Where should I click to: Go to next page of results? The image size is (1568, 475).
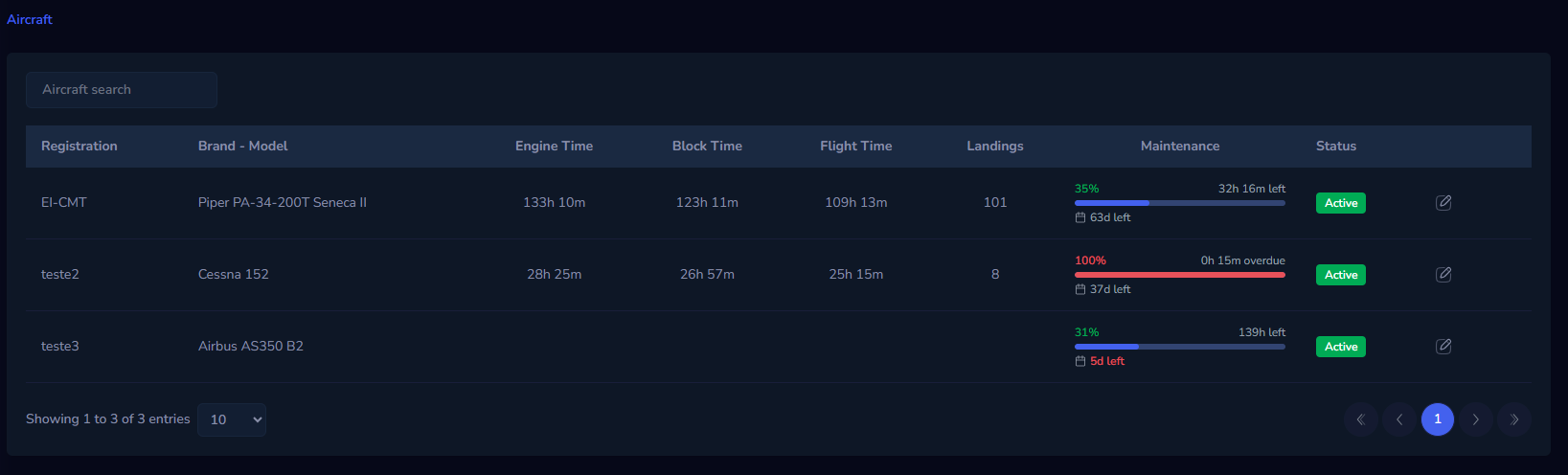point(1475,419)
